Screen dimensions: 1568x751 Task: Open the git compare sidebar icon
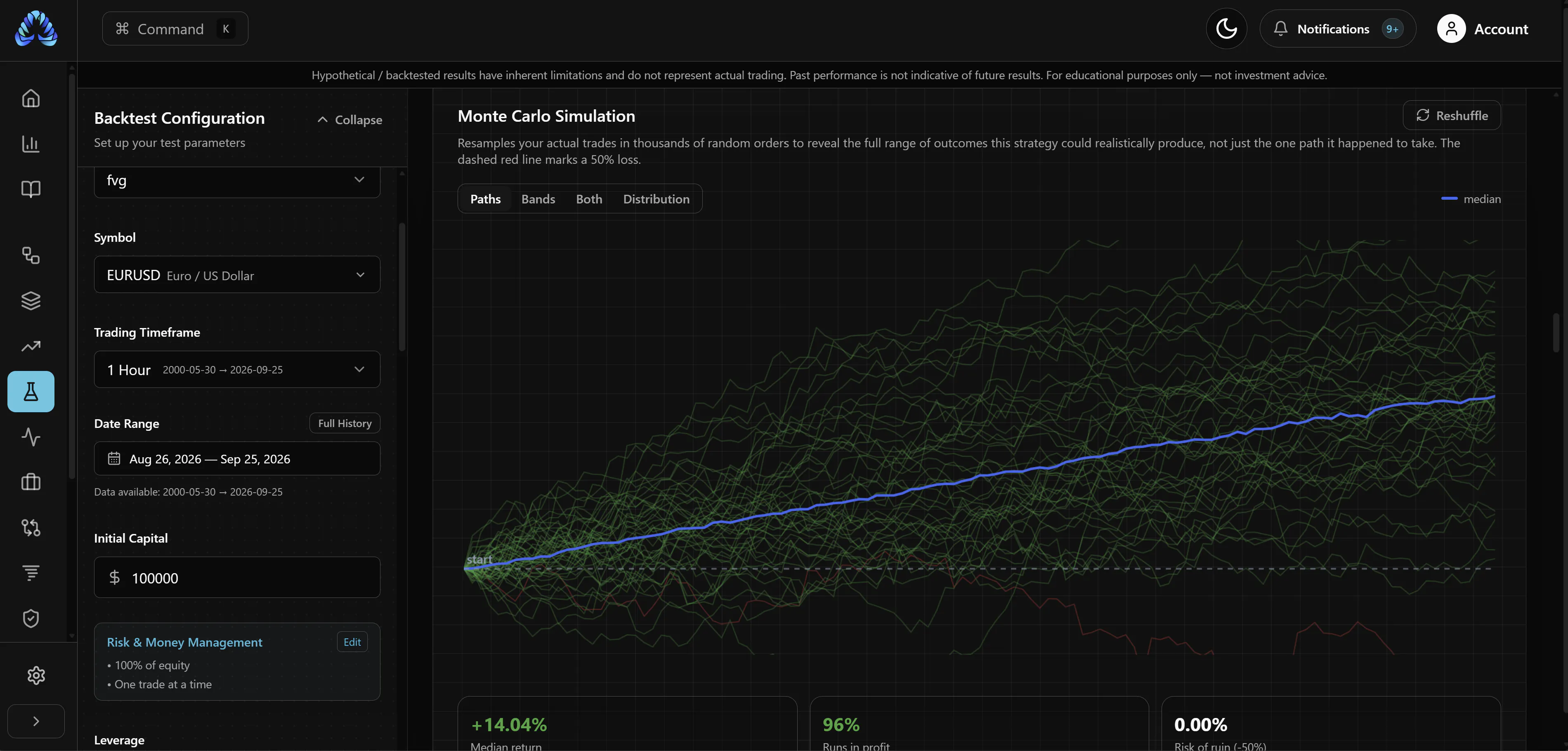[x=31, y=527]
